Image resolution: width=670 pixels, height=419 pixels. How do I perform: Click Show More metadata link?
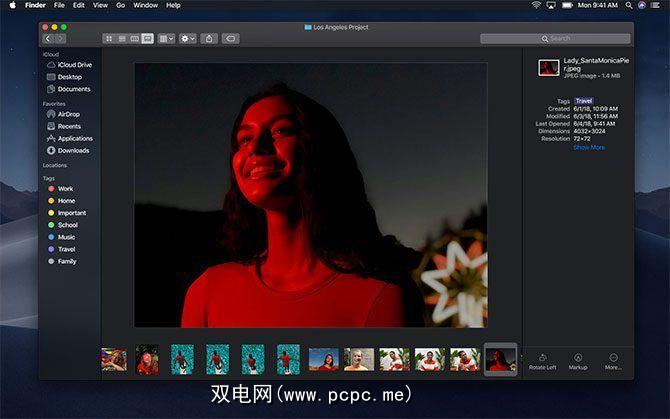coord(589,147)
